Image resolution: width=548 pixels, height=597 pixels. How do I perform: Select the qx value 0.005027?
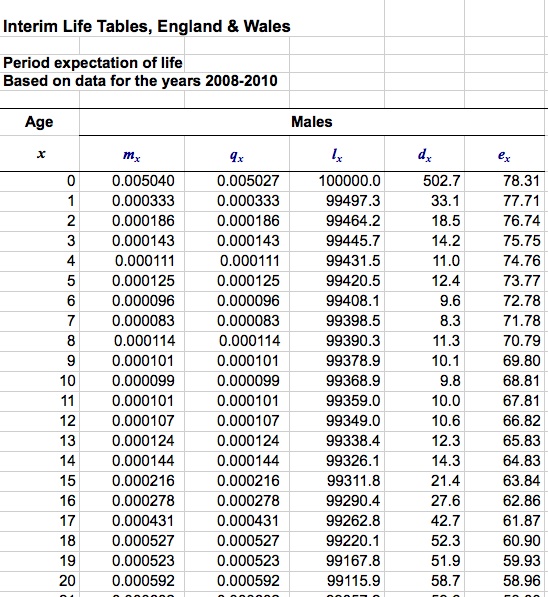coord(248,180)
